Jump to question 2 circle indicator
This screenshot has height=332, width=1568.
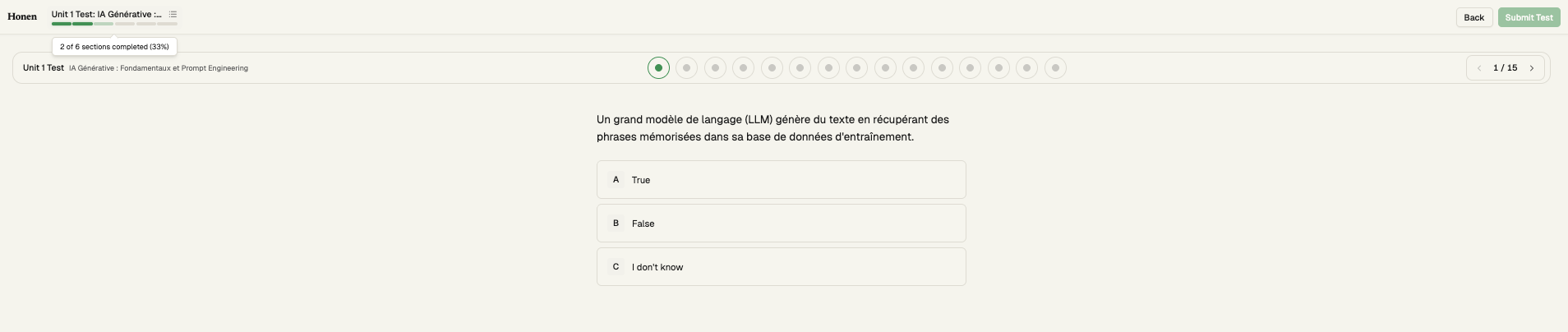(686, 68)
